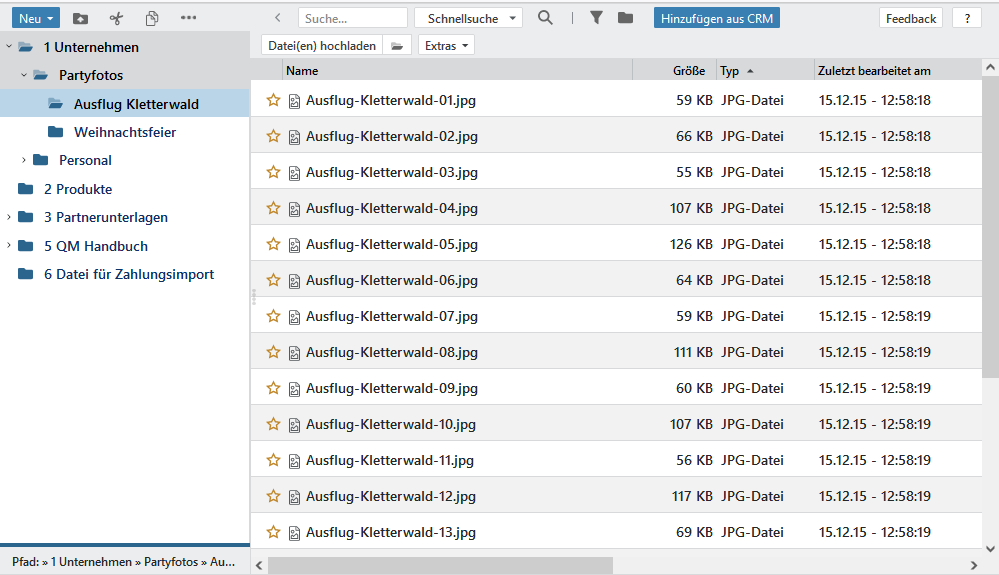The image size is (999, 575).
Task: Mark Ausflug-Kletterwald-10.jpg with the star
Action: coord(273,424)
